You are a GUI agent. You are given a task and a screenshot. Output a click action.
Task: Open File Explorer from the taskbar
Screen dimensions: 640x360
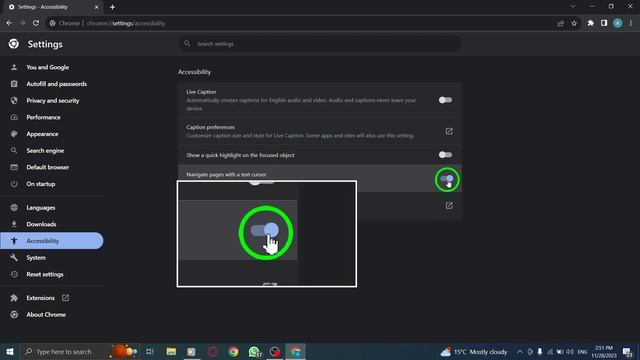pos(171,351)
